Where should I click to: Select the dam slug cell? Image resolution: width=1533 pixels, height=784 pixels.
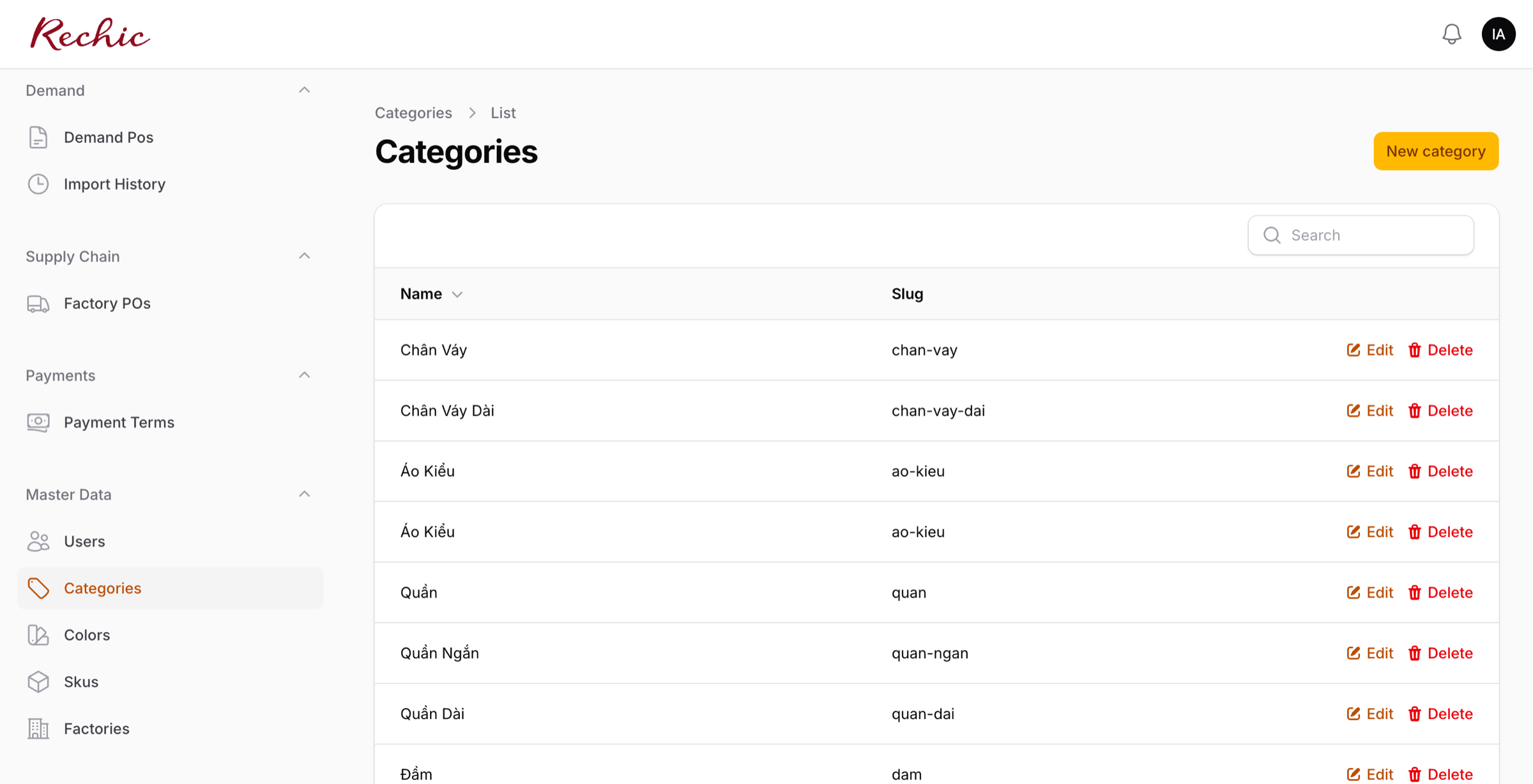[x=907, y=774]
